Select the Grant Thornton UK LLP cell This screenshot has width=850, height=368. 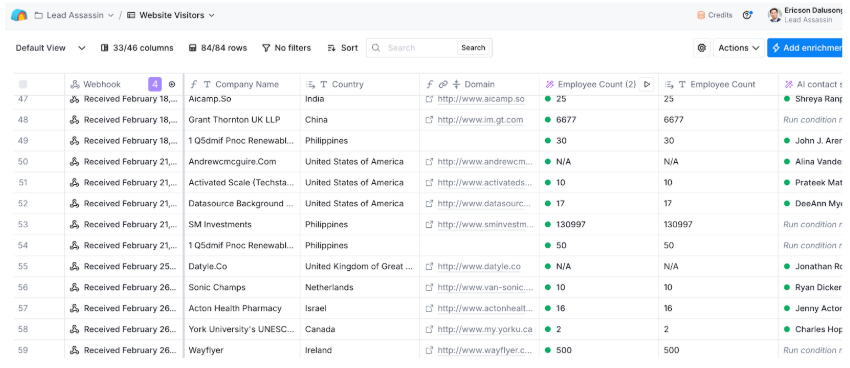click(x=242, y=120)
